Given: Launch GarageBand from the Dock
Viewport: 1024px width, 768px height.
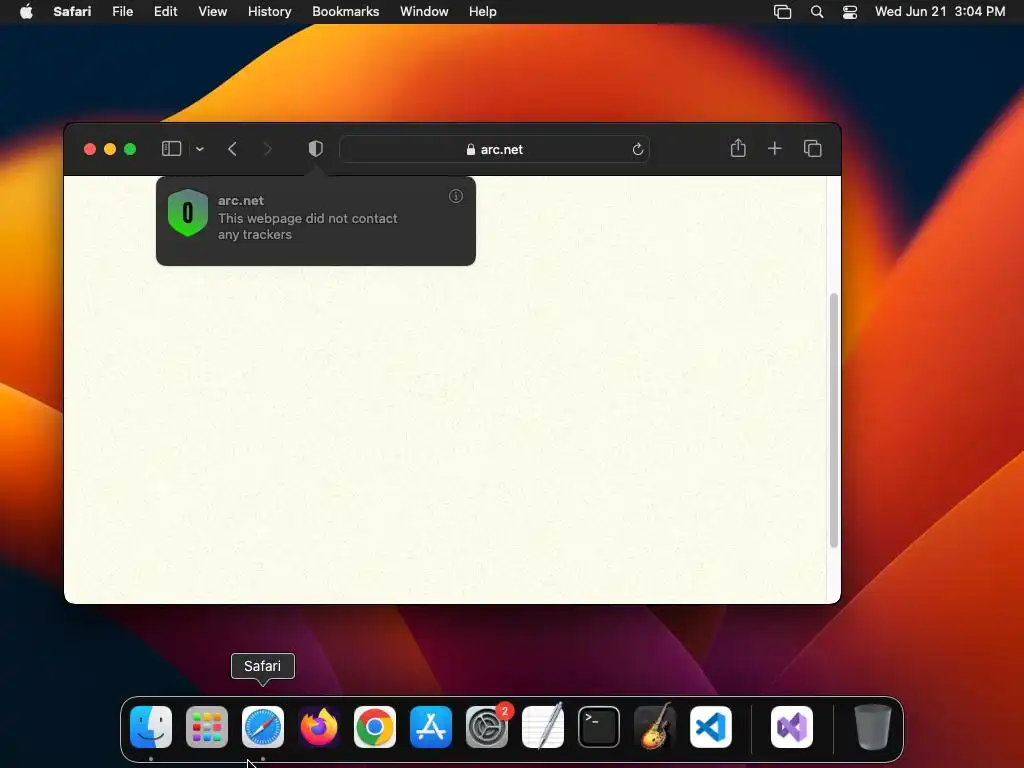Looking at the screenshot, I should coord(655,727).
